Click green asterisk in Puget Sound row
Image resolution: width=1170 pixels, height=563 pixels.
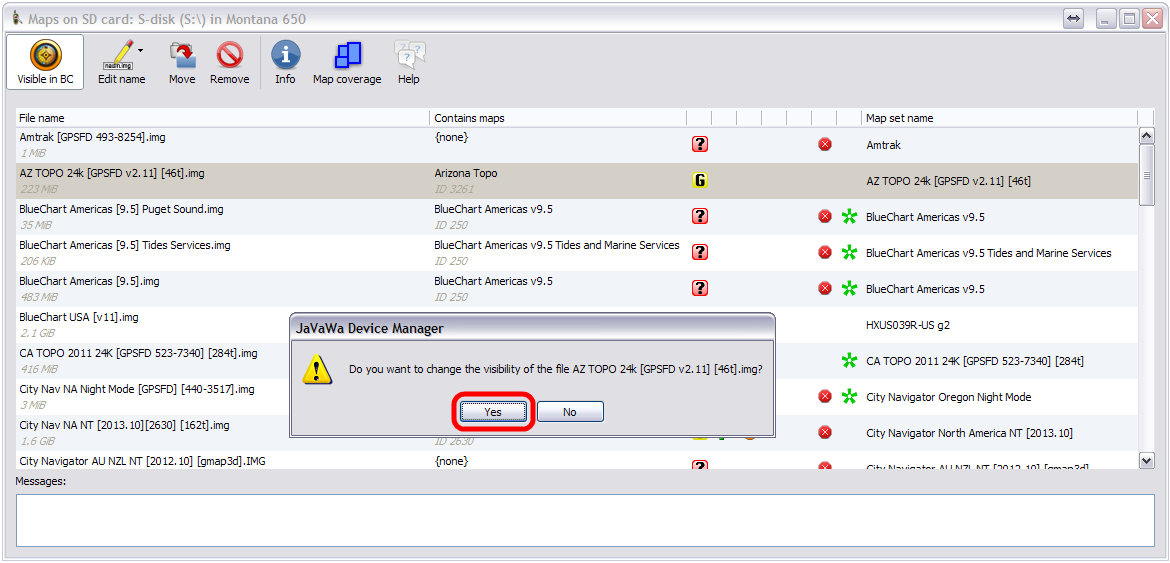tap(849, 216)
